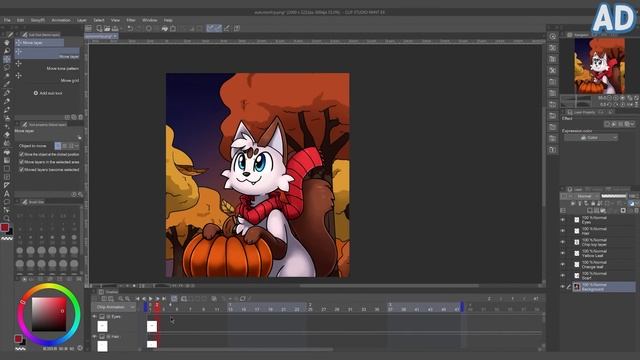Click the Undo arrow icon
Viewport: 640px width, 360px height.
[130, 29]
